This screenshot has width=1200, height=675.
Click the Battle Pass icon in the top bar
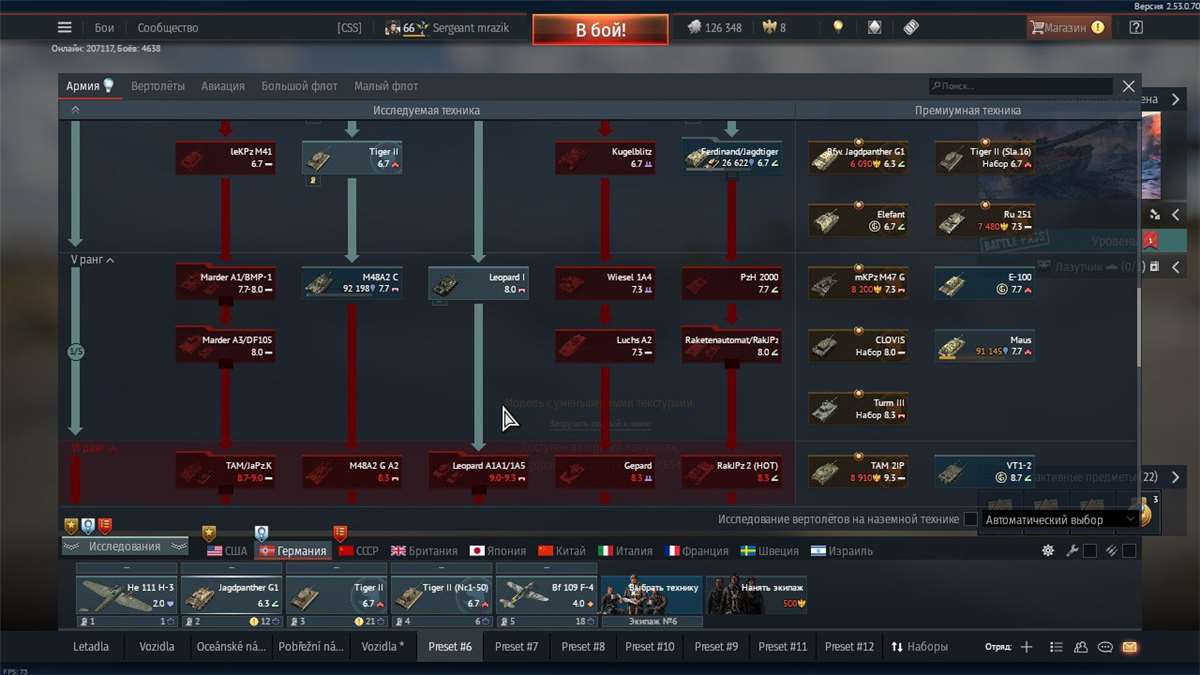910,27
